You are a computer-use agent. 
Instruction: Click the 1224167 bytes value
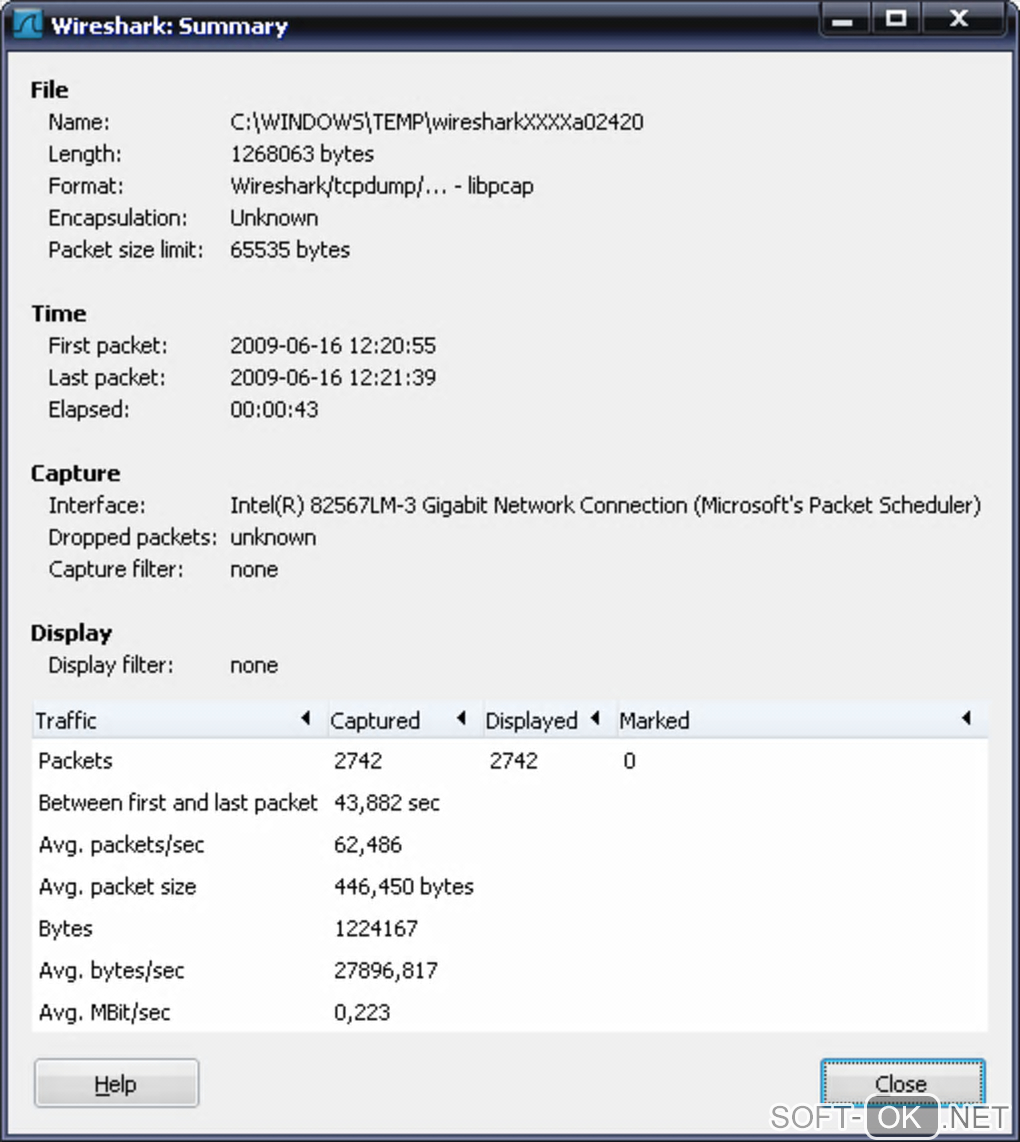[x=376, y=929]
